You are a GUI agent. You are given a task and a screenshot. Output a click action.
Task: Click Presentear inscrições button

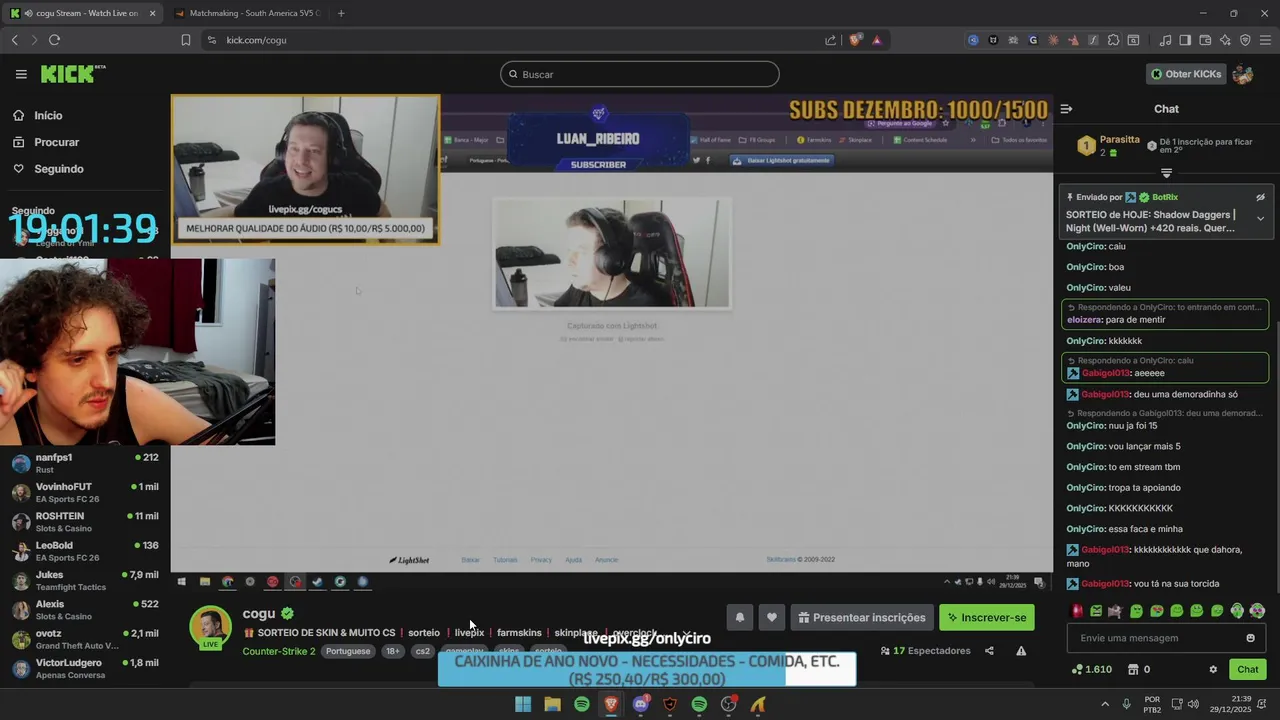[x=862, y=617]
